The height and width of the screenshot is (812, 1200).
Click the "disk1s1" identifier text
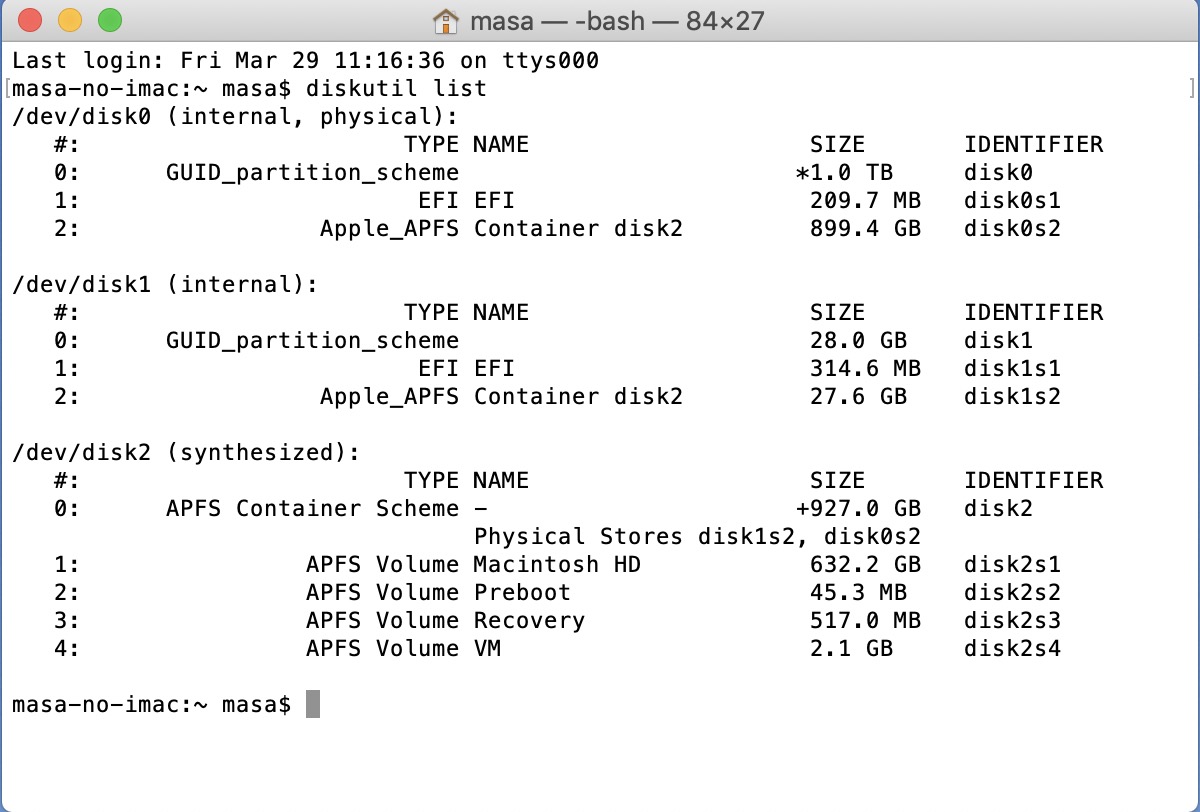[1012, 368]
